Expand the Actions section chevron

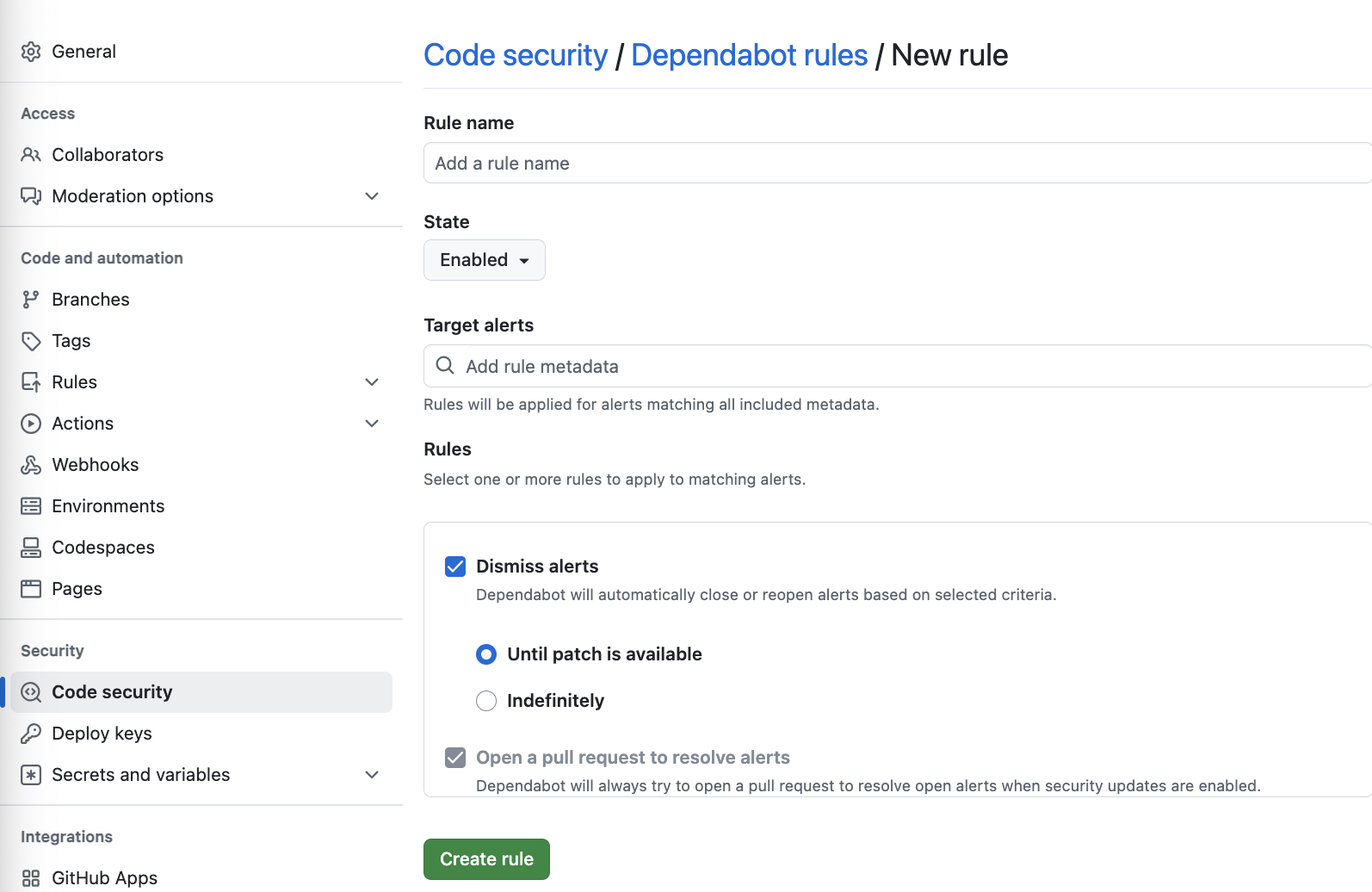(372, 423)
